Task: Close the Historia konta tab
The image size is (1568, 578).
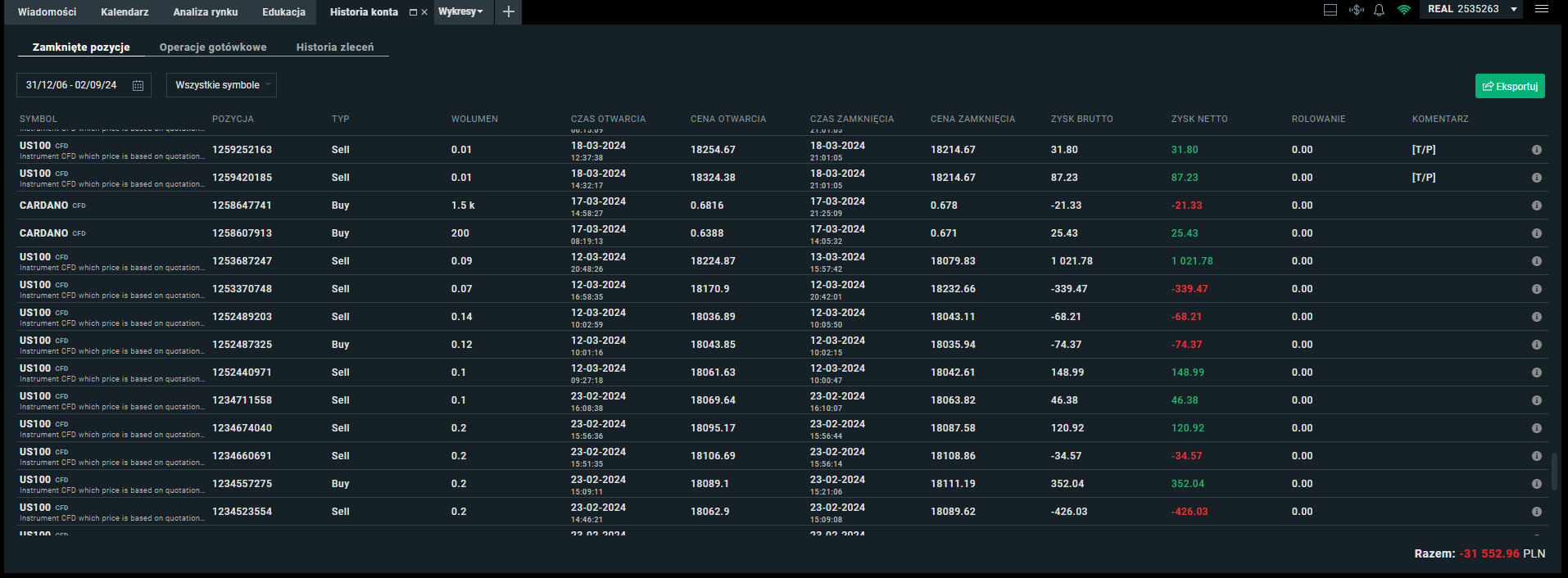Action: (424, 12)
